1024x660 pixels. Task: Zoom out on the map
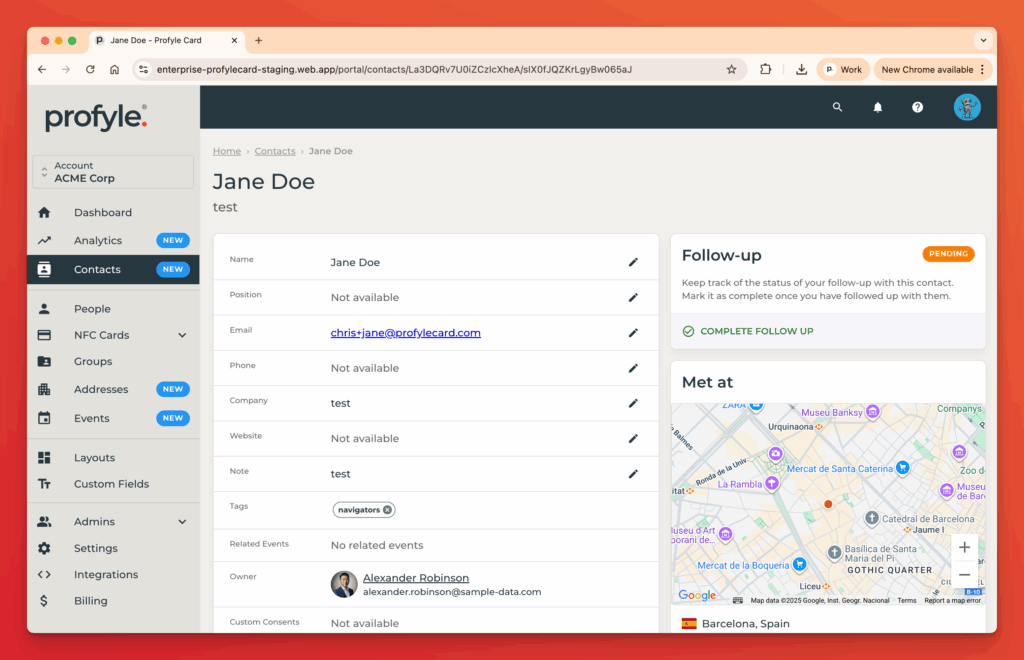[964, 575]
